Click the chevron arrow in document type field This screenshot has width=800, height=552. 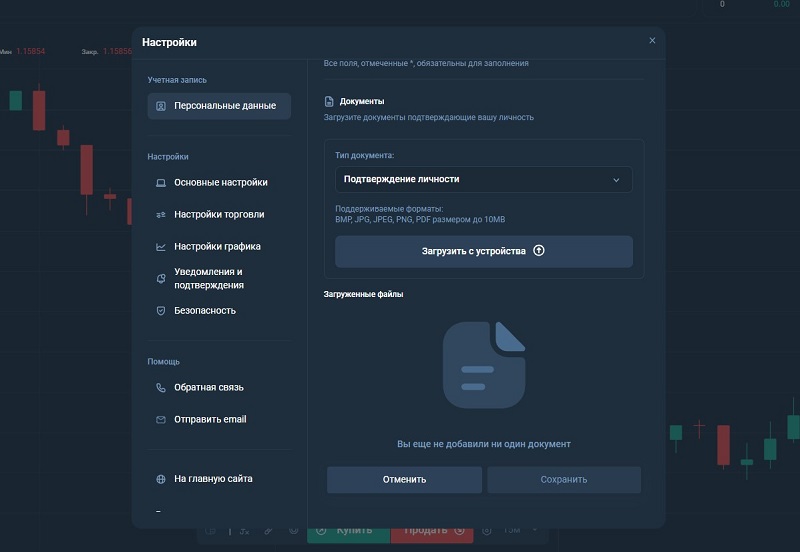pyautogui.click(x=616, y=180)
